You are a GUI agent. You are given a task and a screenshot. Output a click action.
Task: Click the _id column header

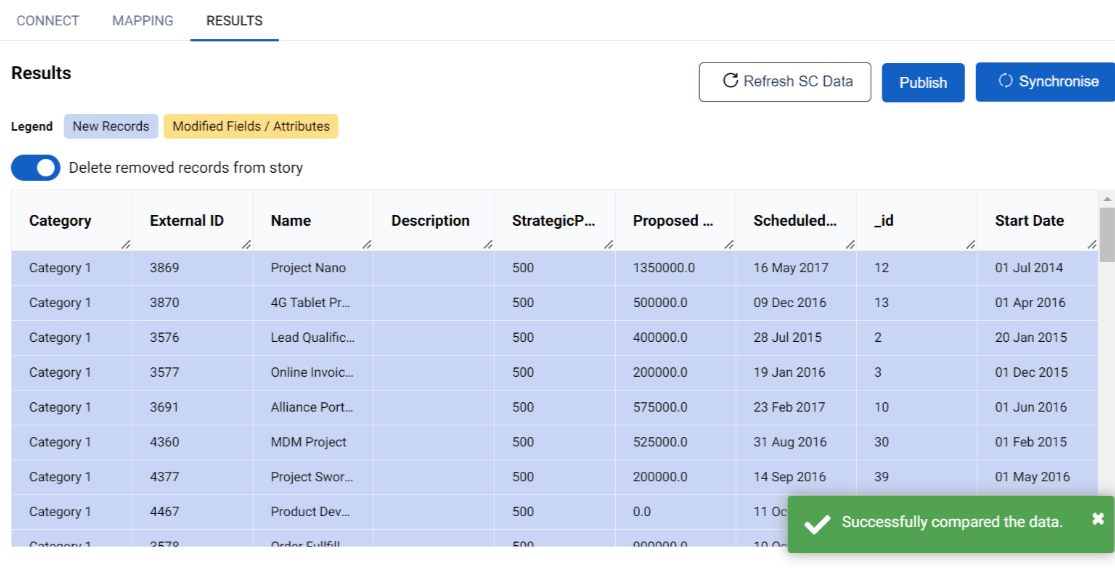[917, 221]
